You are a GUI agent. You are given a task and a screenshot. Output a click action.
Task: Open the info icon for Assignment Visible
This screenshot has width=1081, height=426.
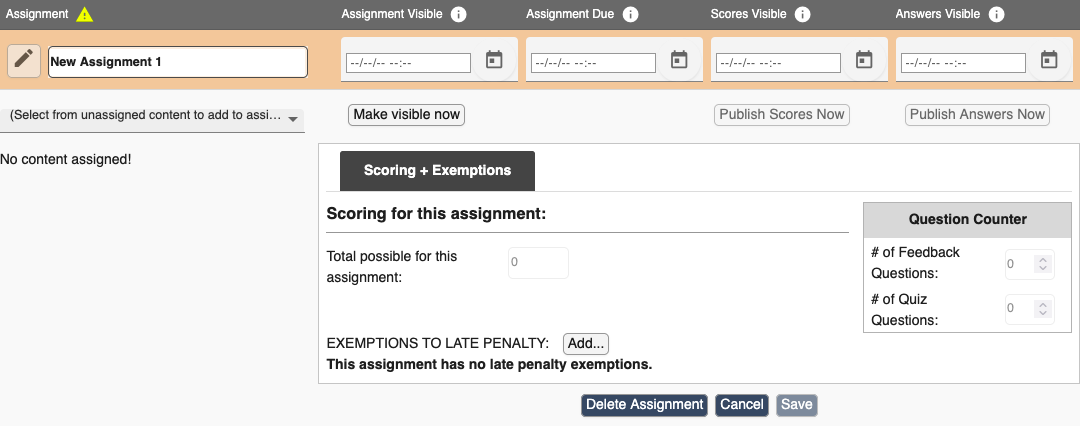(458, 14)
